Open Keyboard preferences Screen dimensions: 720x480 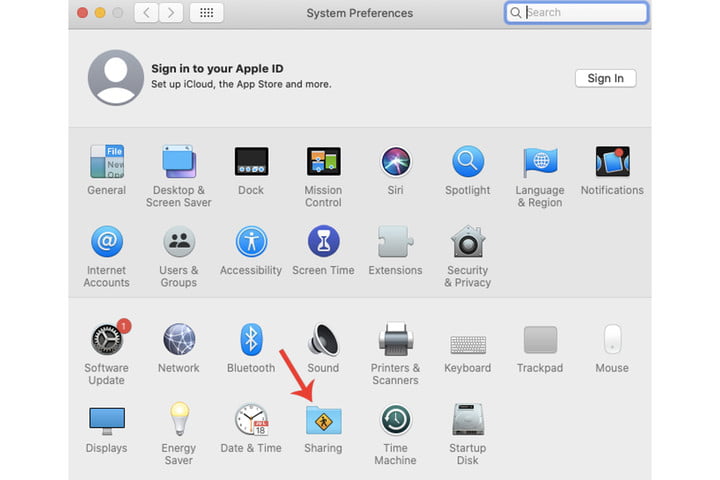click(467, 344)
